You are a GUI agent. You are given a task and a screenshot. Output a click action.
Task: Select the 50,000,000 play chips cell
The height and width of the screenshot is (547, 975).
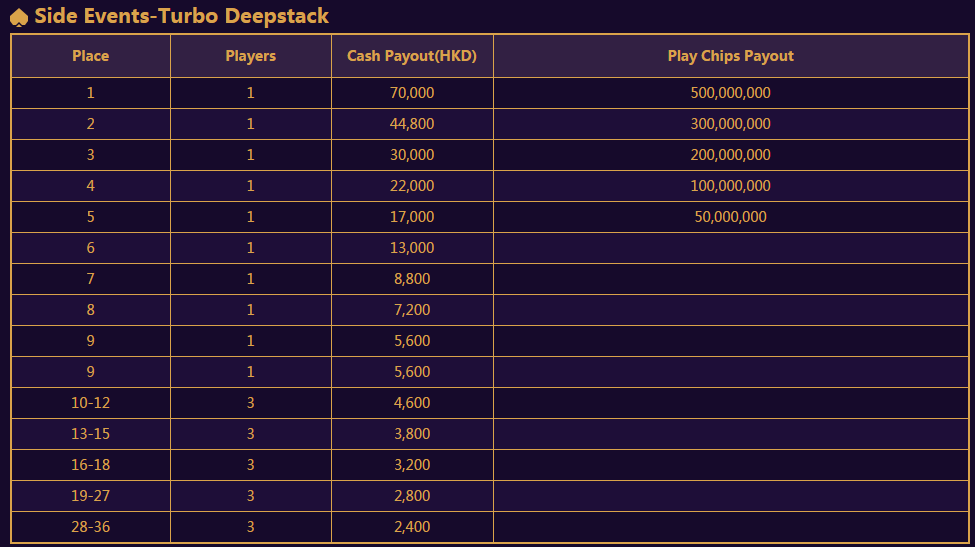[731, 217]
